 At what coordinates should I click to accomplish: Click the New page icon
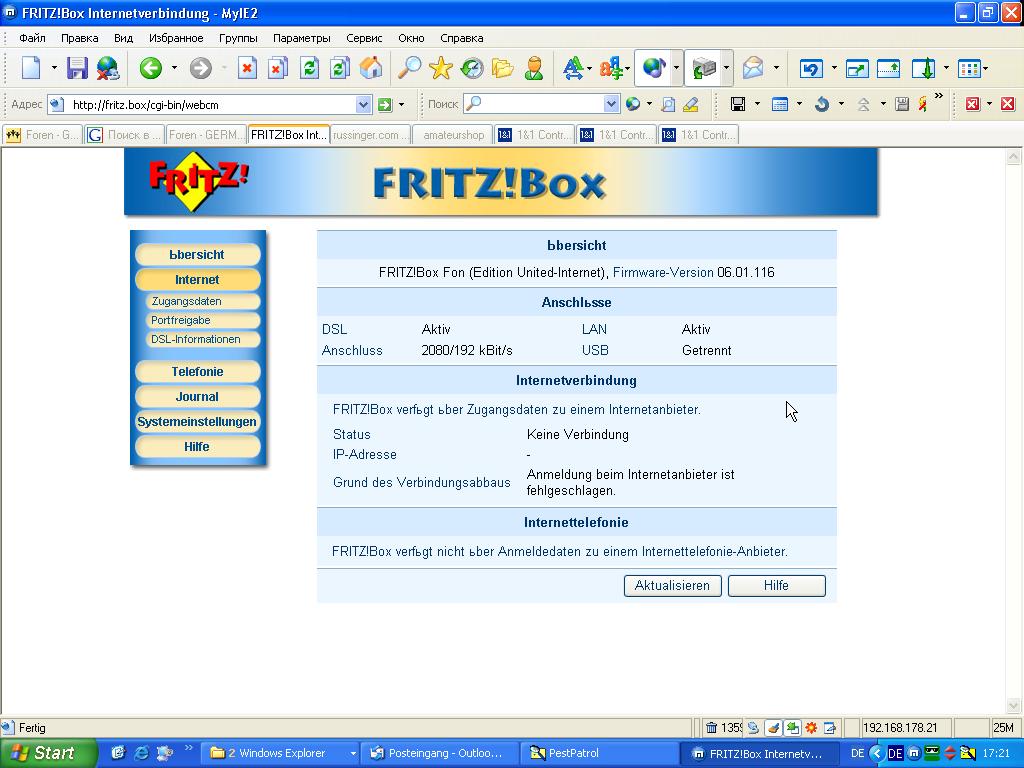31,67
